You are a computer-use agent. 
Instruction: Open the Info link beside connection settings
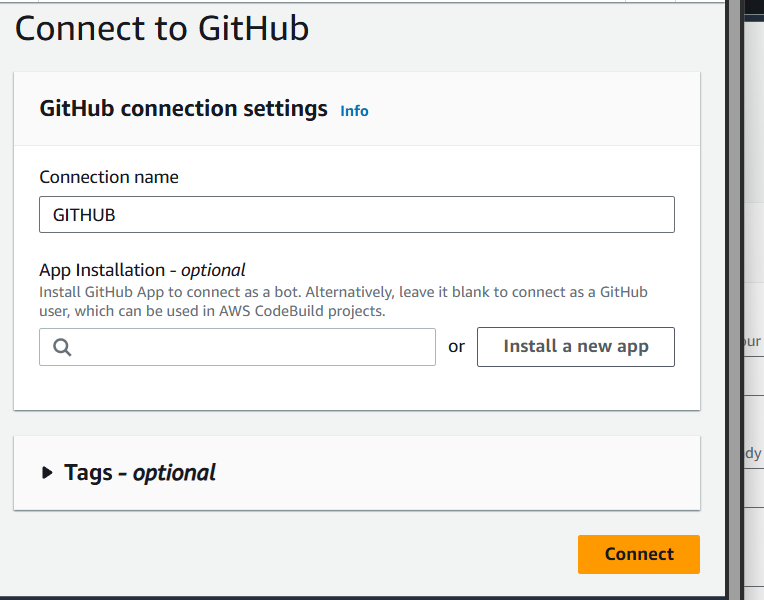tap(354, 111)
